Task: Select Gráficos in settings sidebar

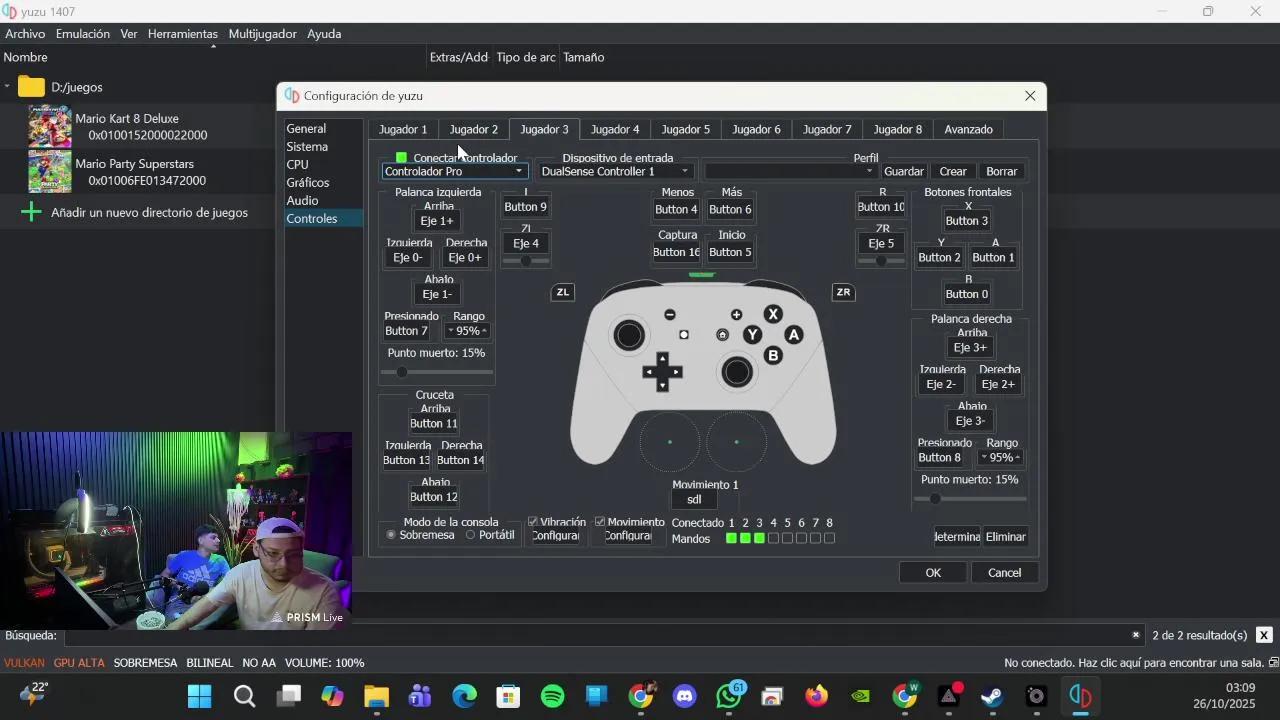Action: pos(308,183)
